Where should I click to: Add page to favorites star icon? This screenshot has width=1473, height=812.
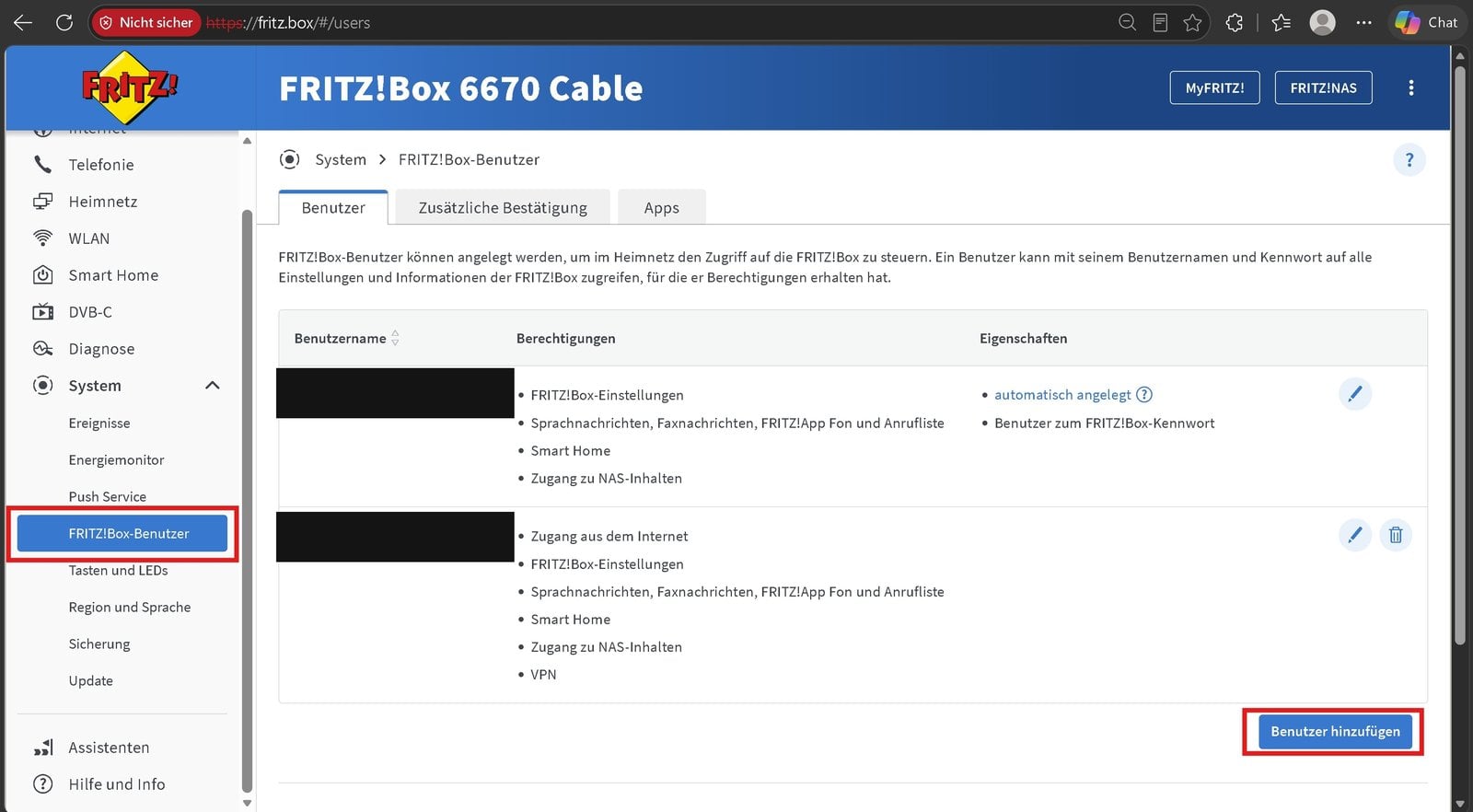pyautogui.click(x=1192, y=22)
